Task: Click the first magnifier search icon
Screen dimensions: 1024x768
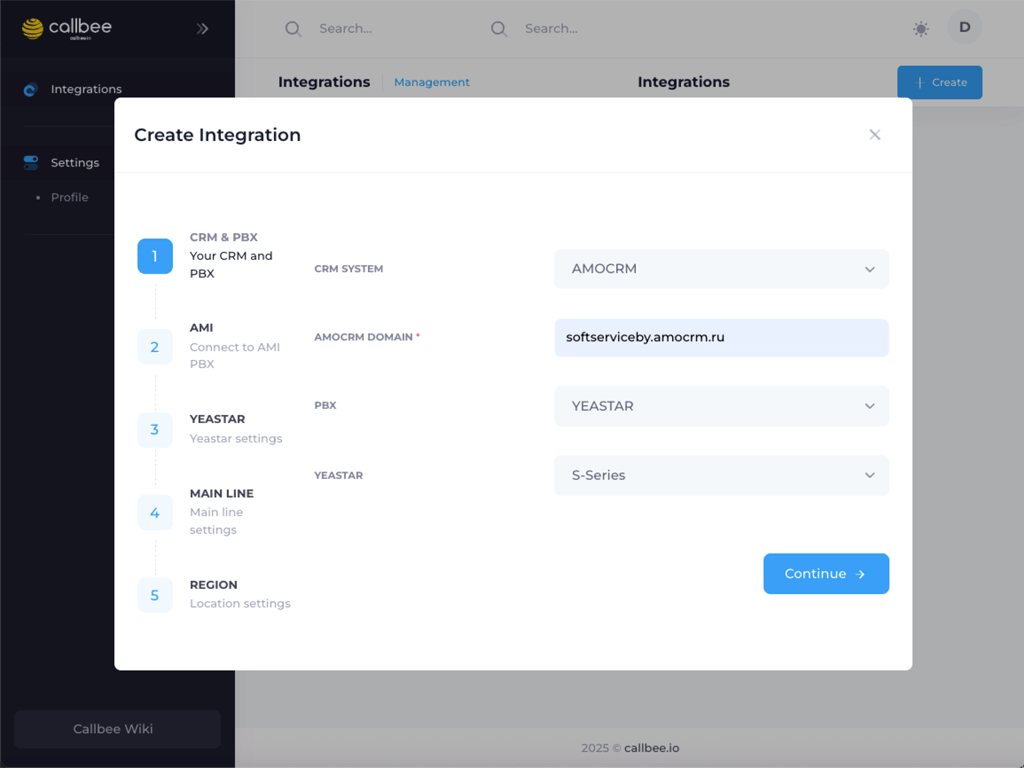Action: tap(293, 29)
